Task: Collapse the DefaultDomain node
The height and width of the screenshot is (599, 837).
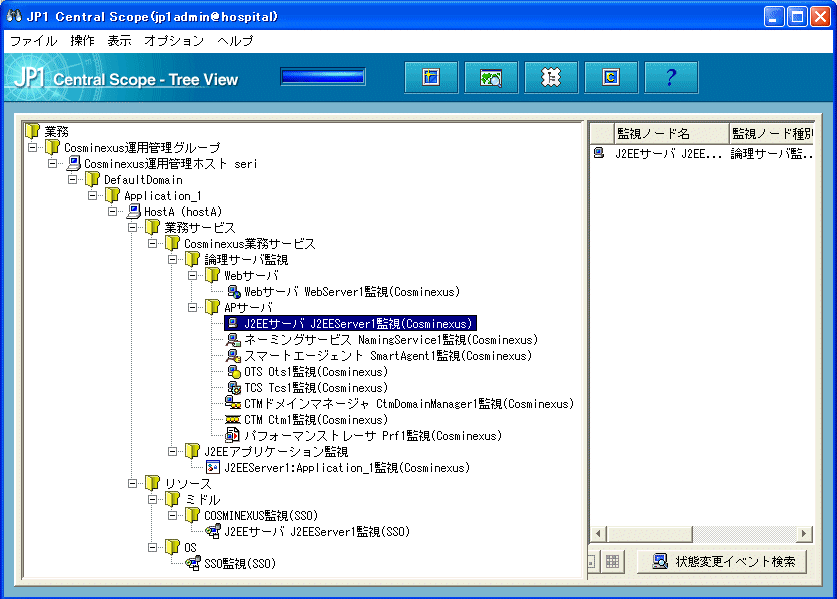Action: pyautogui.click(x=73, y=179)
